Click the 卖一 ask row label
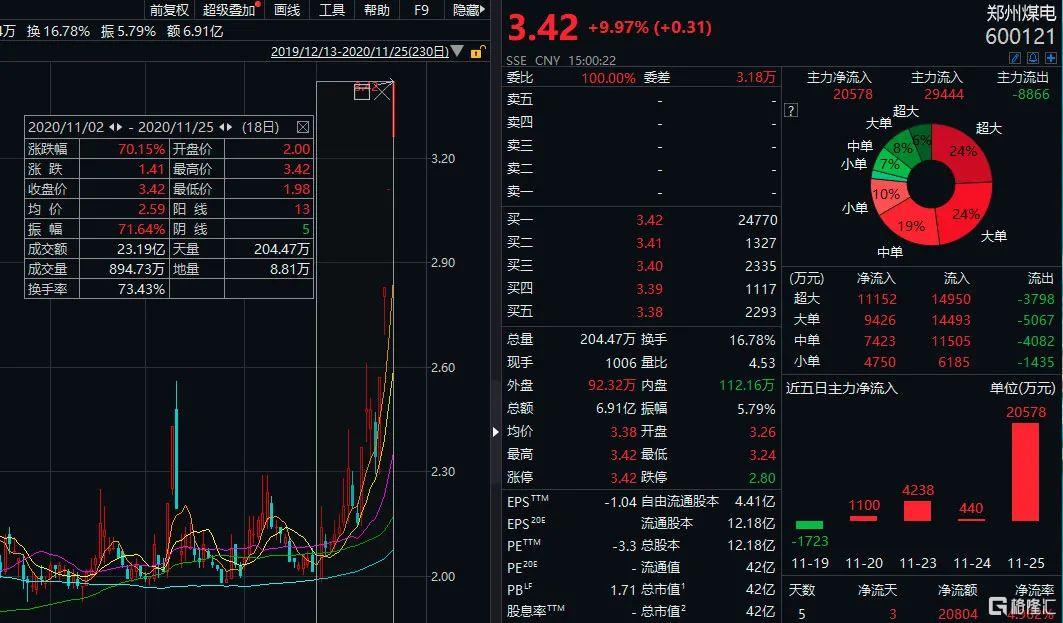This screenshot has width=1063, height=623. coord(520,192)
